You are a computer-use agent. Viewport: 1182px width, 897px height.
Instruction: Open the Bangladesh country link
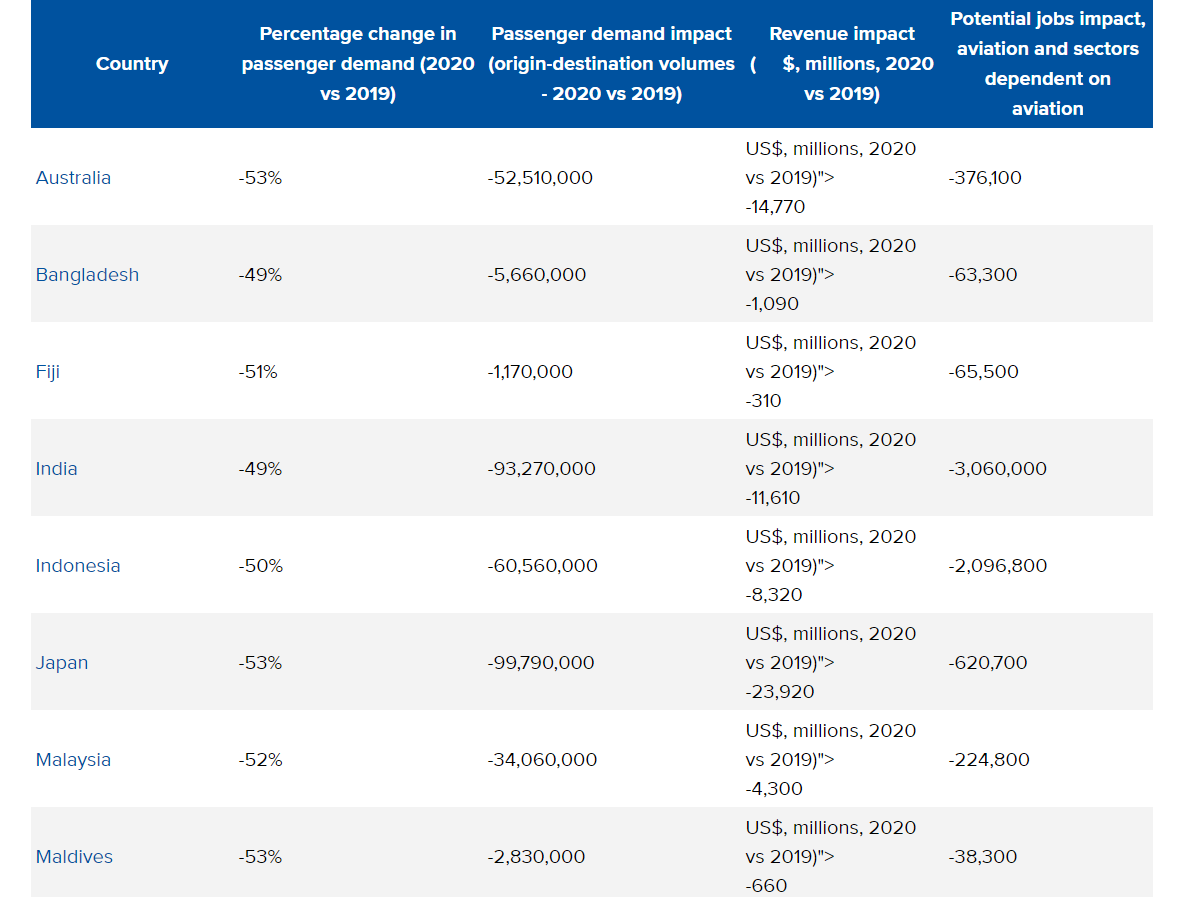pyautogui.click(x=87, y=275)
